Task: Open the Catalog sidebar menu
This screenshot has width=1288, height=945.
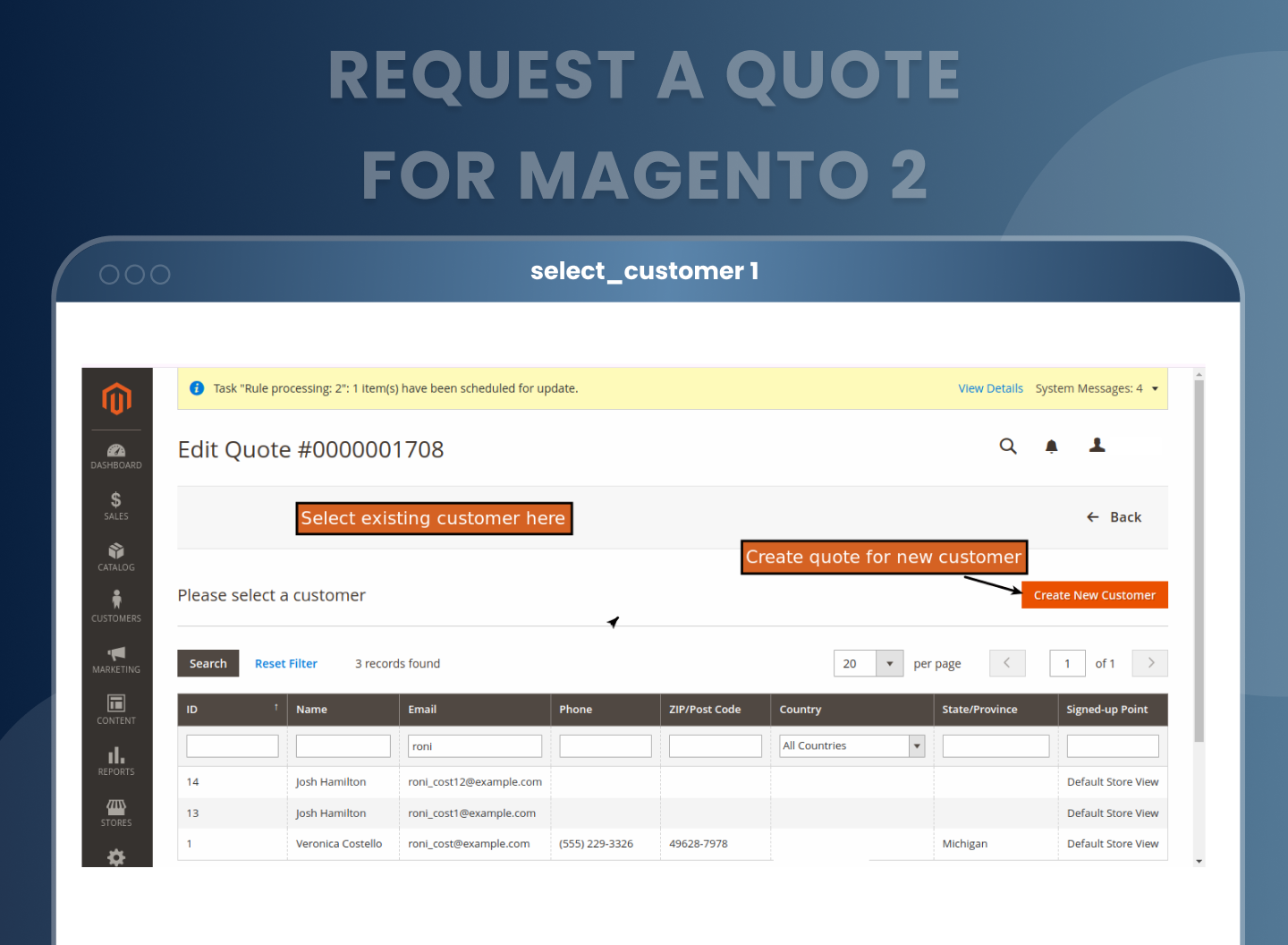Action: 116,557
